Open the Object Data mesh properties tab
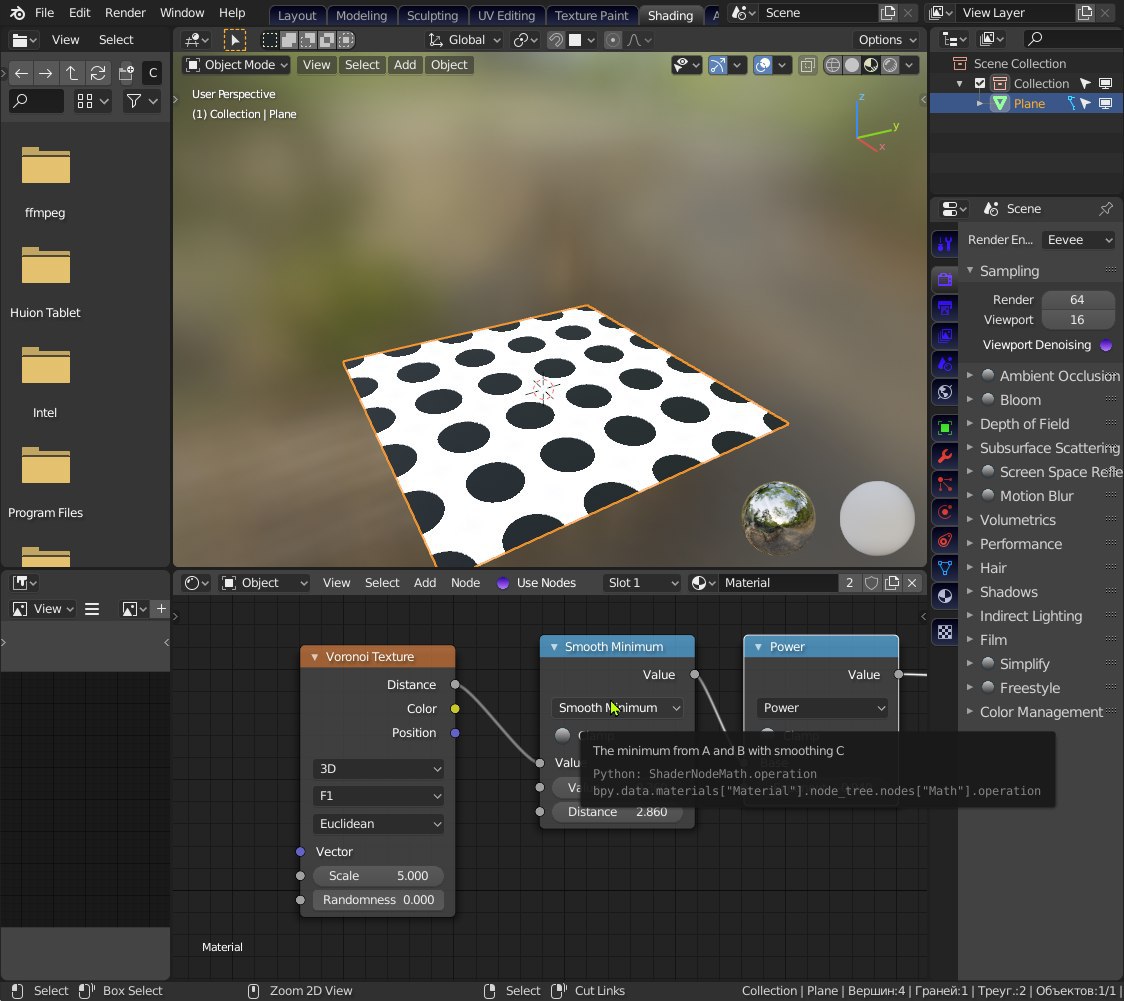 (945, 568)
